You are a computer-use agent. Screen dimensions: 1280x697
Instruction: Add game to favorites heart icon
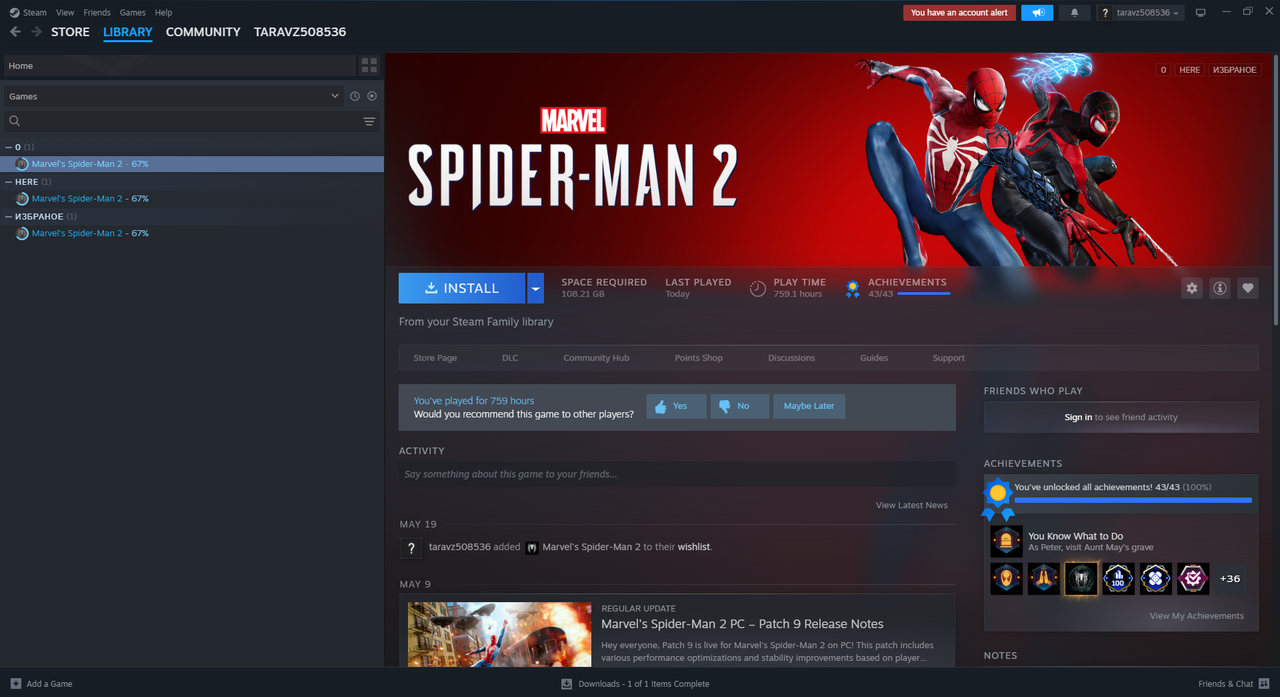pyautogui.click(x=1247, y=288)
